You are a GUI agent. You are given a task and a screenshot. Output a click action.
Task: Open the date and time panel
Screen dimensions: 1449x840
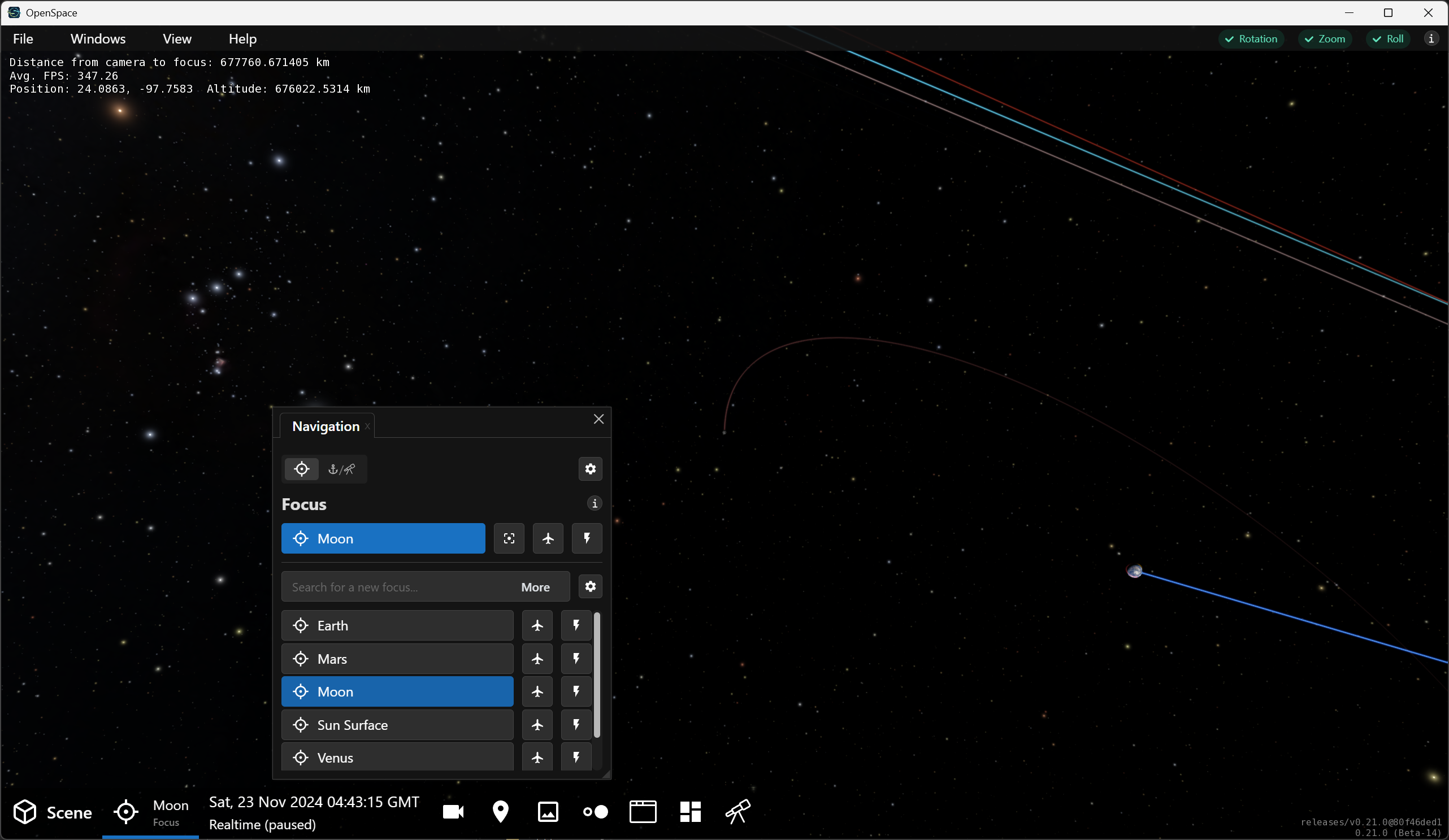tap(314, 812)
